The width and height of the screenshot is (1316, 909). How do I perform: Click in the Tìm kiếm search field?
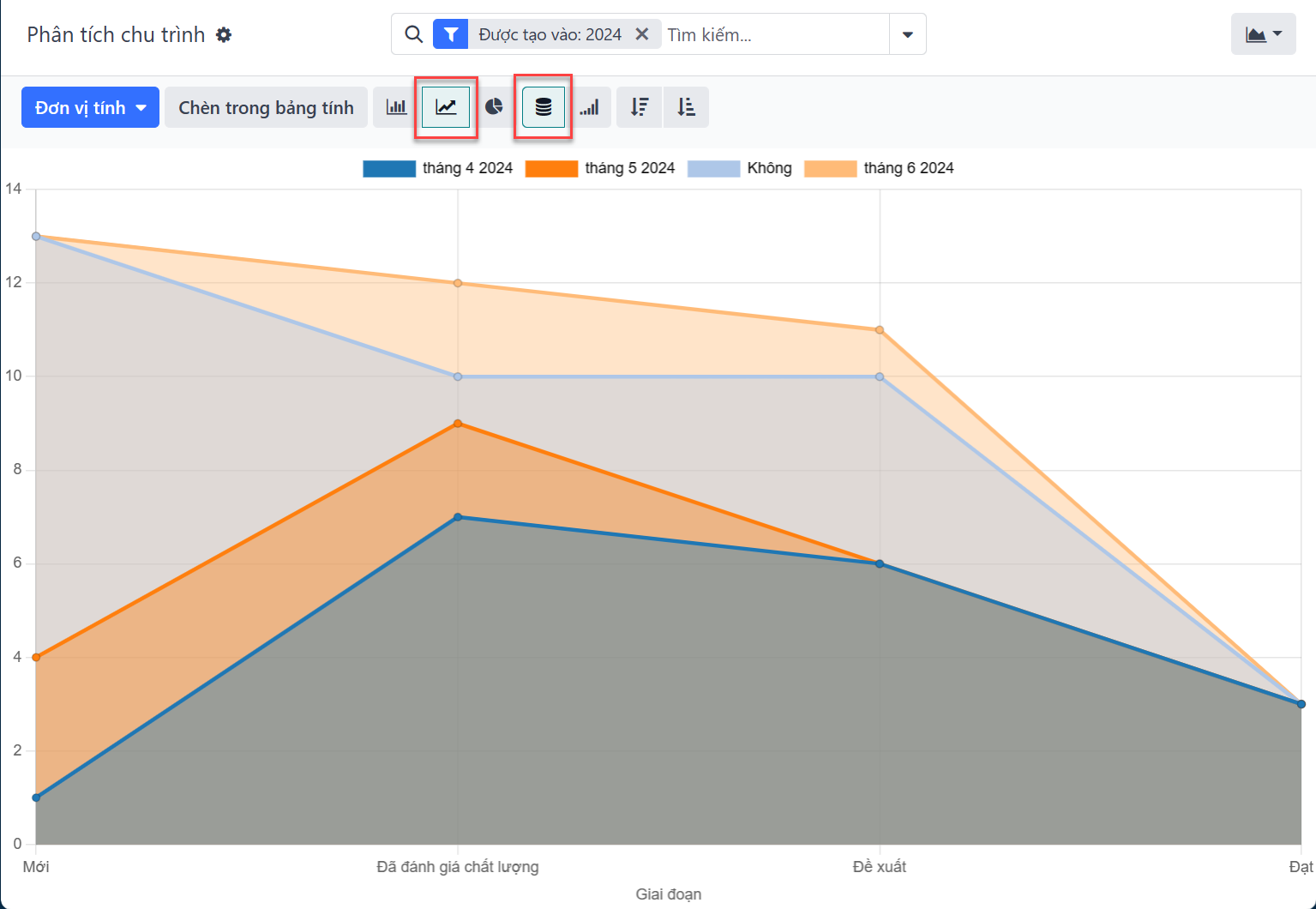click(772, 34)
